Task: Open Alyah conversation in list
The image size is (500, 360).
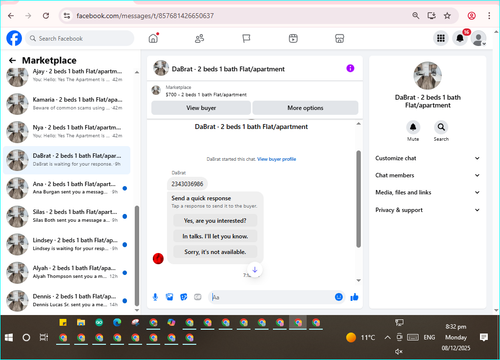Action: 67,272
